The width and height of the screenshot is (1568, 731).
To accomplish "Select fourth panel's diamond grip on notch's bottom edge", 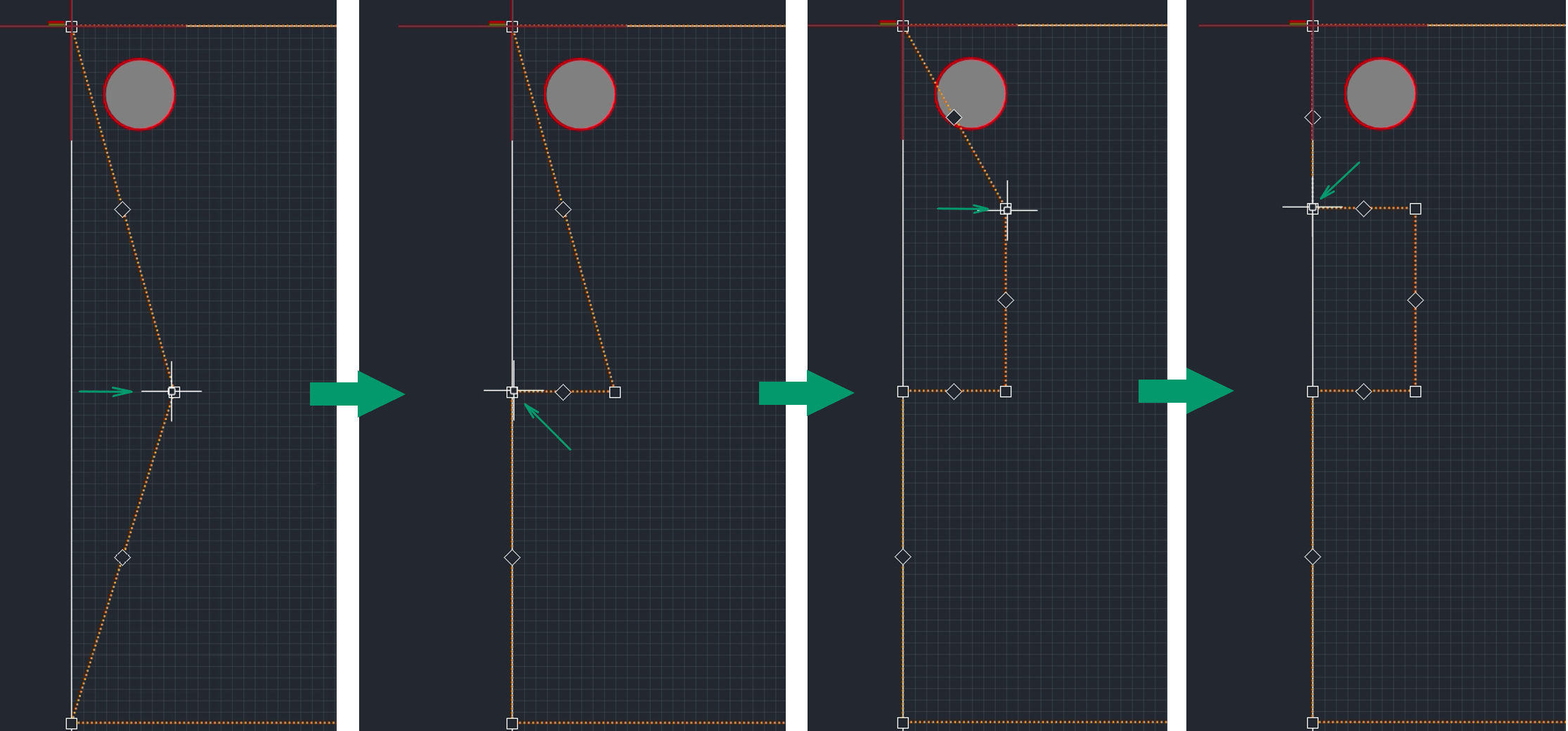I will (1363, 392).
